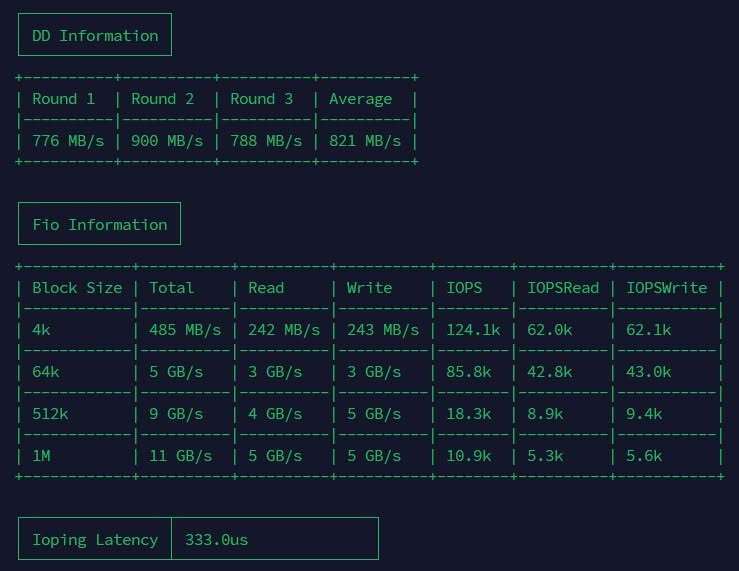Click the 788 MB/s Round 3 value

click(266, 141)
